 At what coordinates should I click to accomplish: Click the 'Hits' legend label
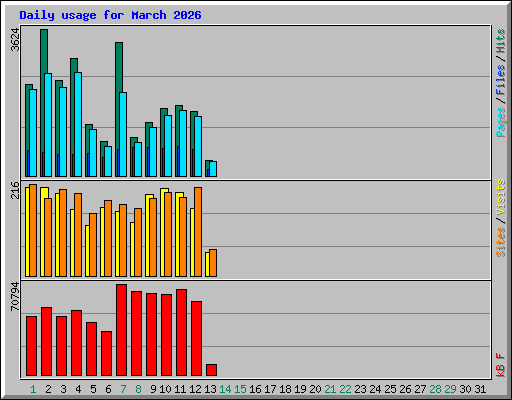500,41
